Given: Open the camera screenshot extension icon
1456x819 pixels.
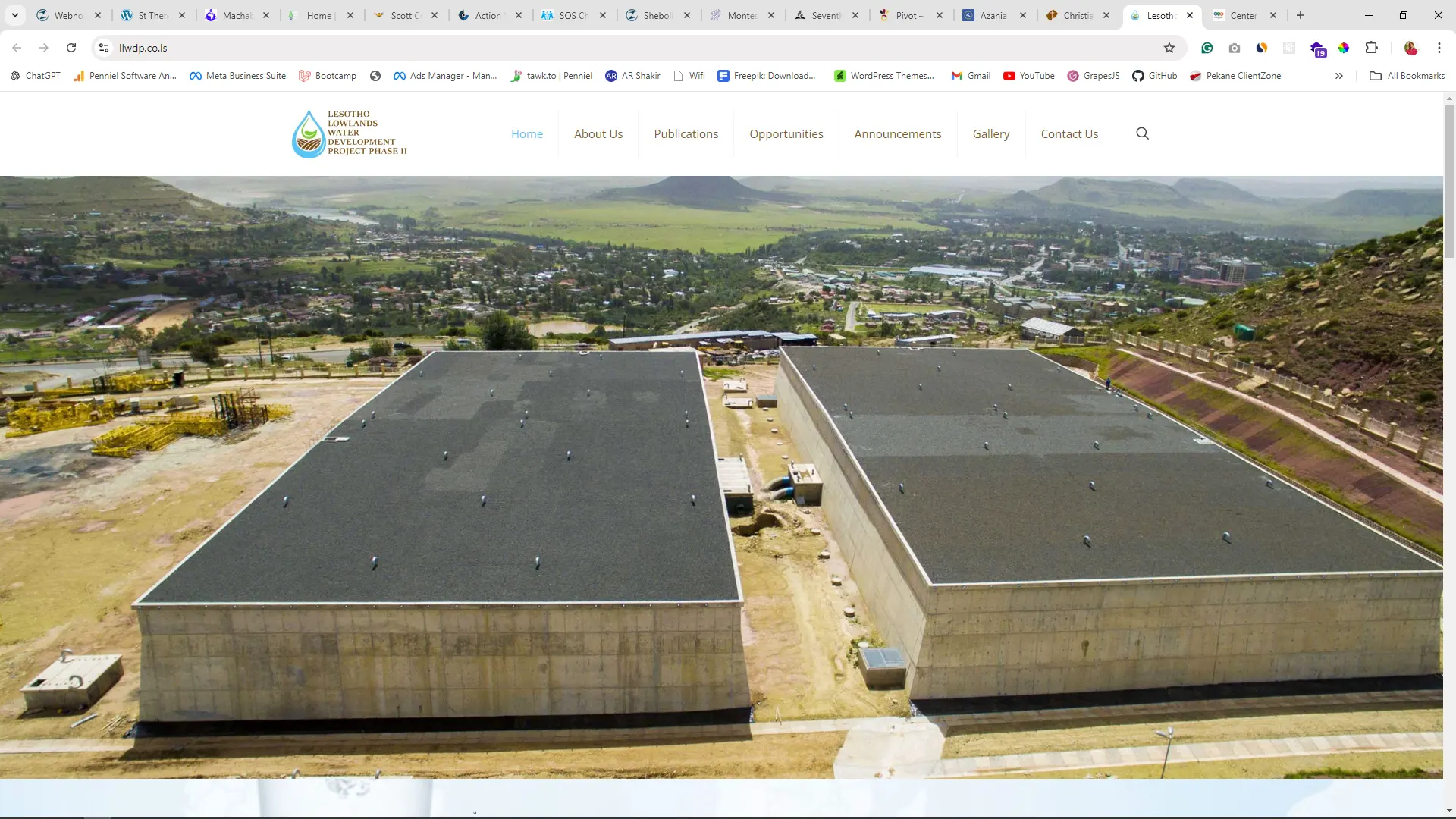Looking at the screenshot, I should pyautogui.click(x=1235, y=48).
